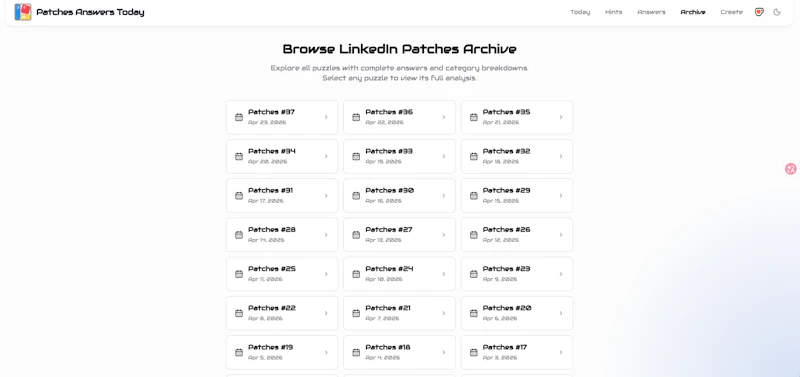The height and width of the screenshot is (377, 800).
Task: Click calendar icon on Patches #30 card
Action: click(356, 195)
